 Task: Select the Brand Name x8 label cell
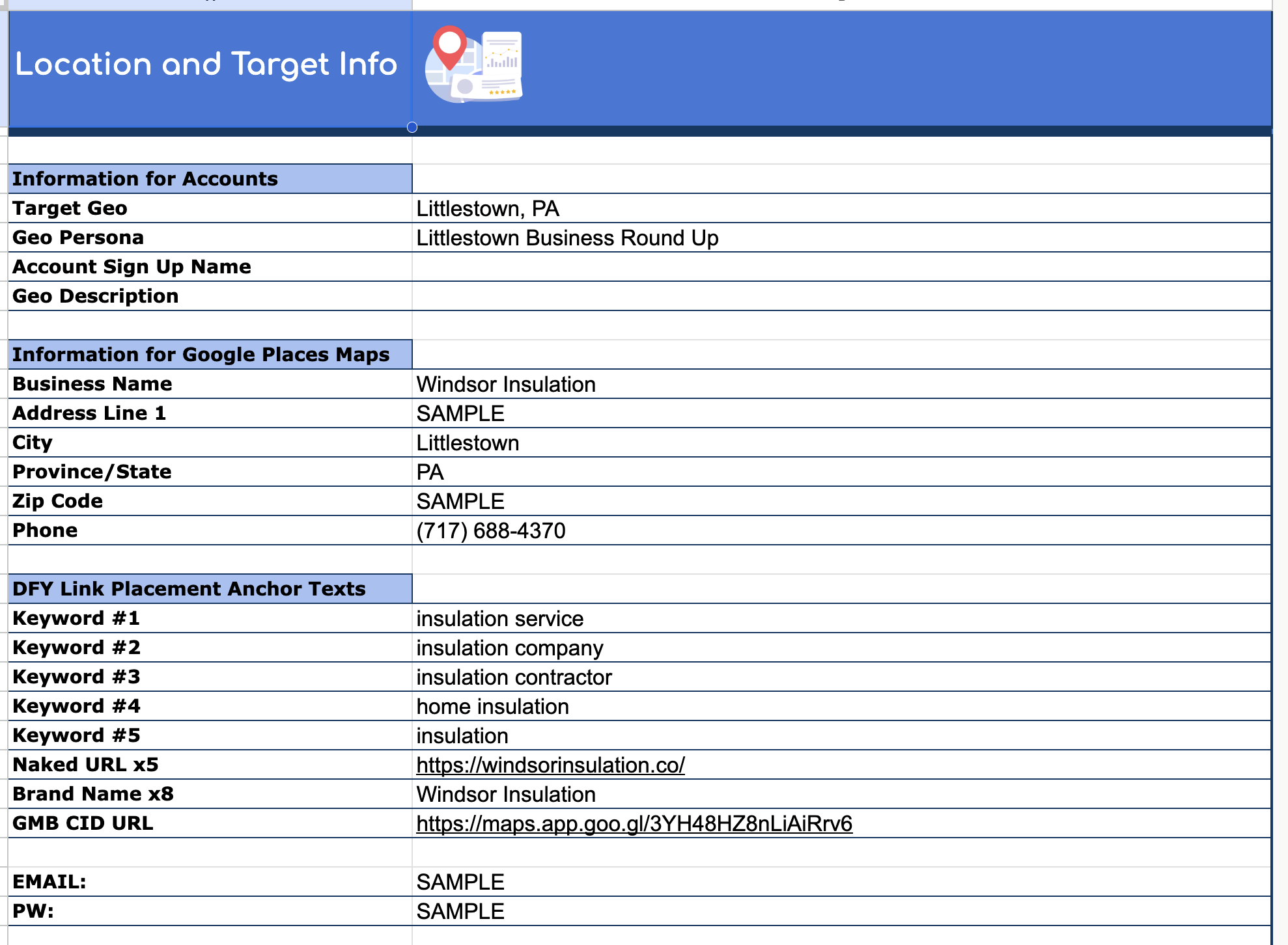(93, 794)
